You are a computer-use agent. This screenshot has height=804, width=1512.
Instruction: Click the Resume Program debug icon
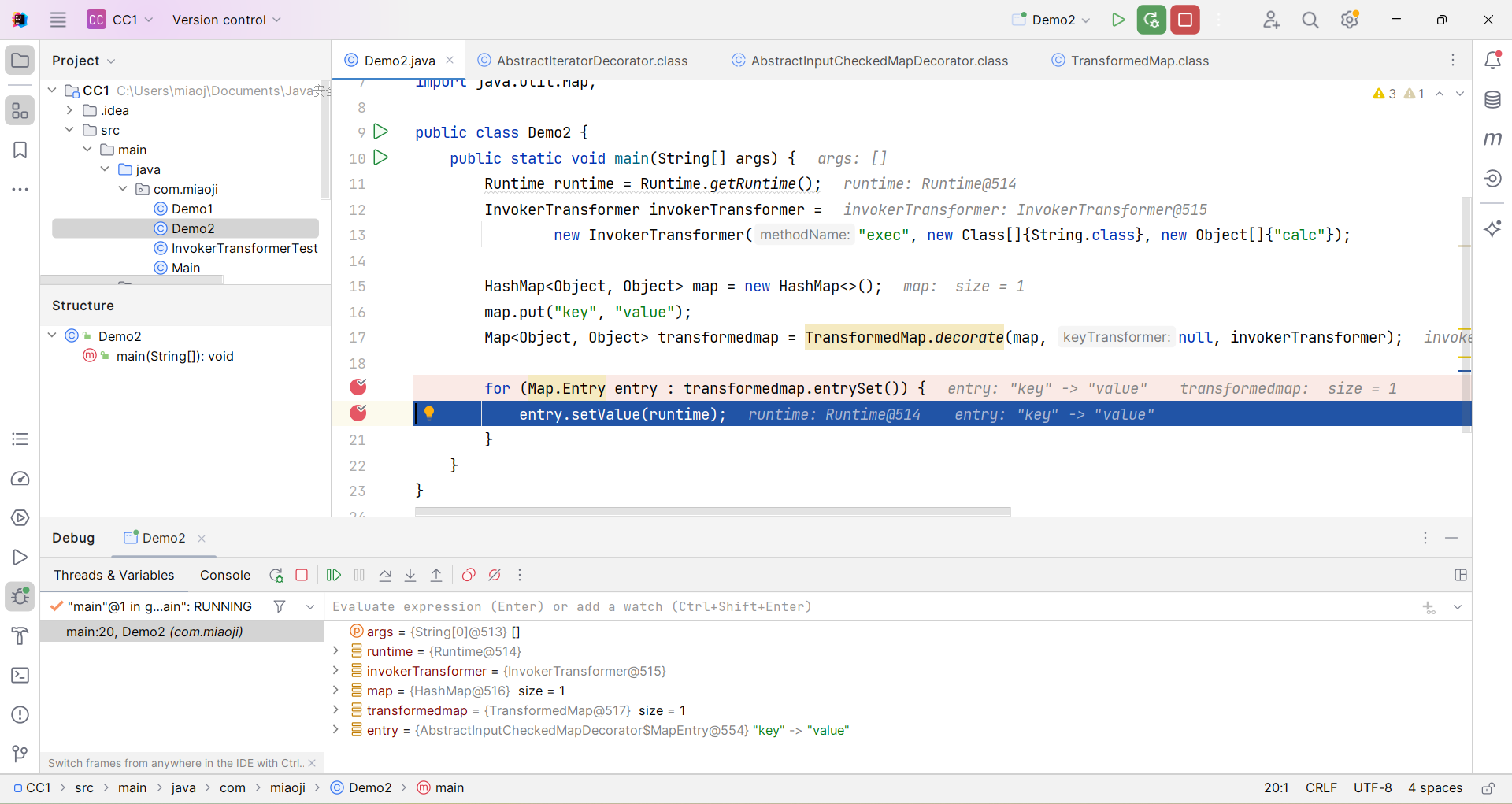pyautogui.click(x=334, y=576)
